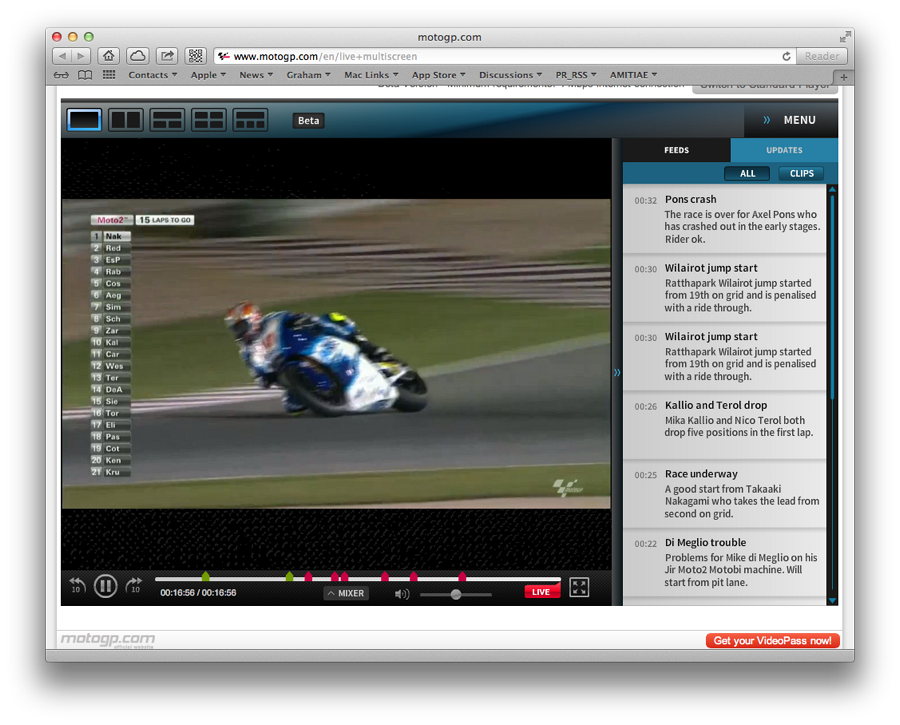Select the three-screen layout icon
Image resolution: width=900 pixels, height=725 pixels.
[x=167, y=120]
